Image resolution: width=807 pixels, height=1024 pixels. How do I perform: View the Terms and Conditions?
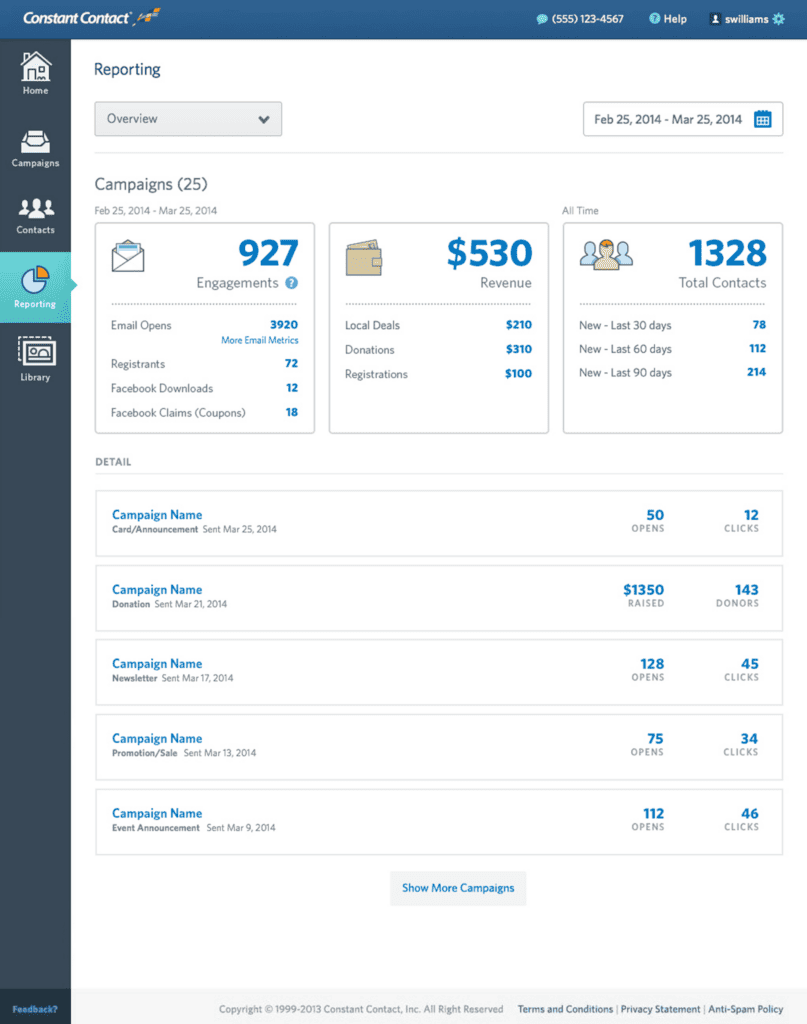564,1009
